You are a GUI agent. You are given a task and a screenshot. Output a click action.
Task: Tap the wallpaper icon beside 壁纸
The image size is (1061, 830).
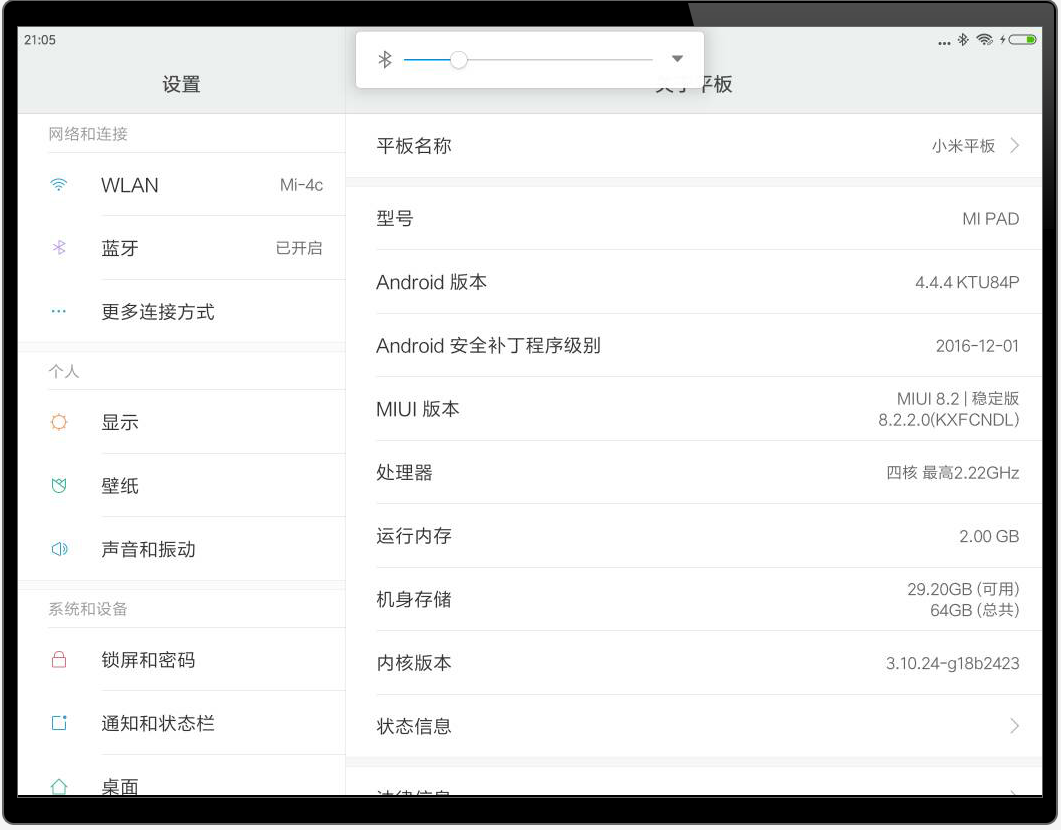(x=59, y=485)
